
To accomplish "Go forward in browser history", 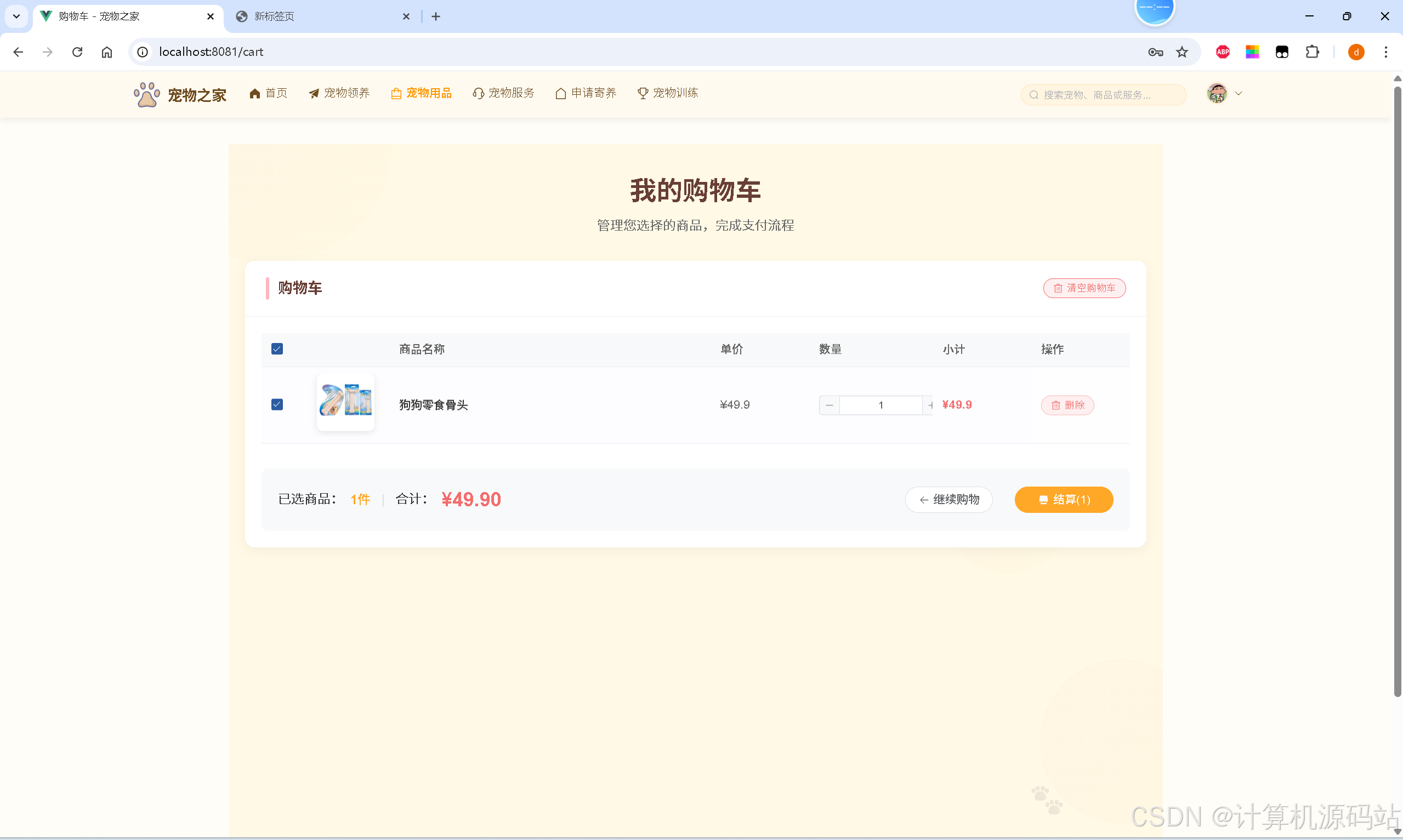I will click(48, 52).
